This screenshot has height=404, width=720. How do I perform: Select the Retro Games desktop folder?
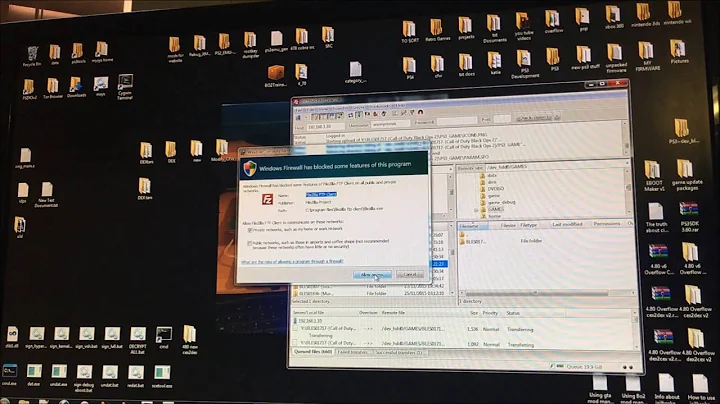(437, 30)
